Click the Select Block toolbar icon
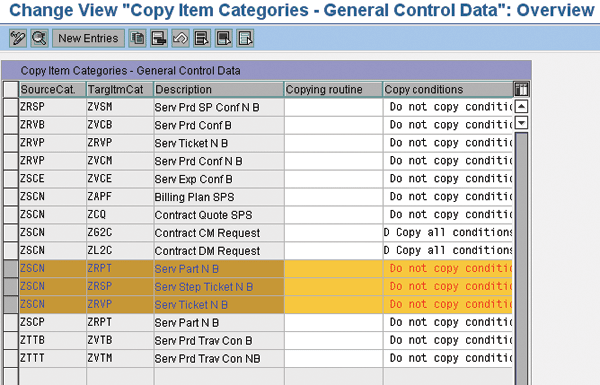600x385 pixels. [224, 38]
